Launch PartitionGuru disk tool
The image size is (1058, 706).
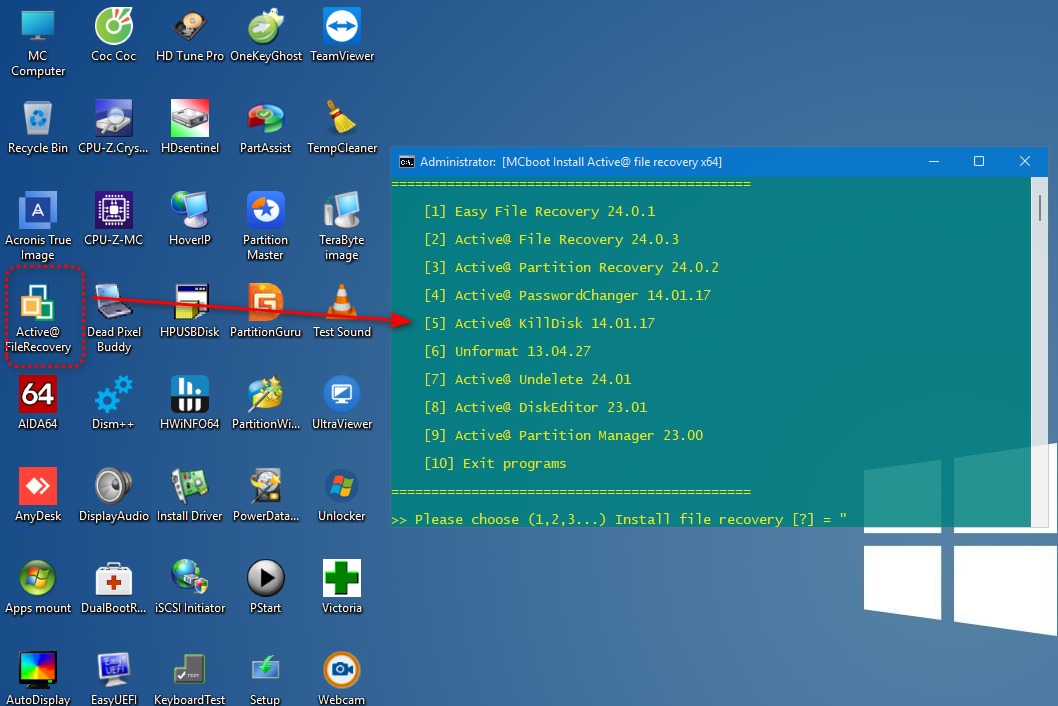pyautogui.click(x=265, y=305)
